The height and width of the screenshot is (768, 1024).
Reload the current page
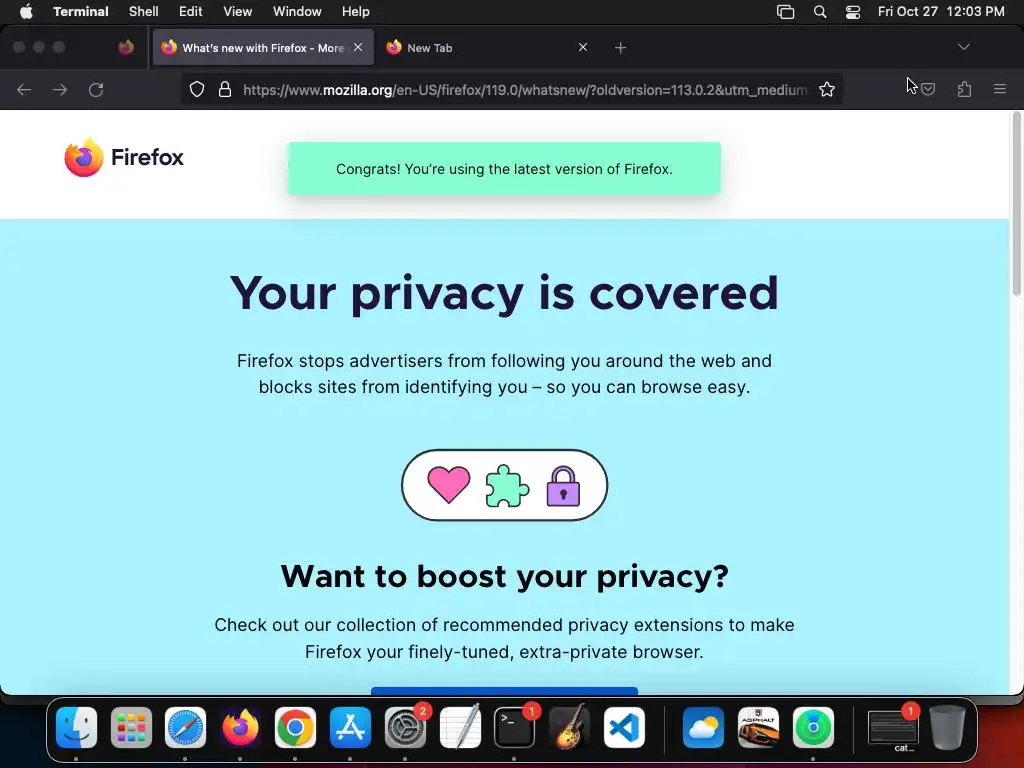tap(96, 89)
